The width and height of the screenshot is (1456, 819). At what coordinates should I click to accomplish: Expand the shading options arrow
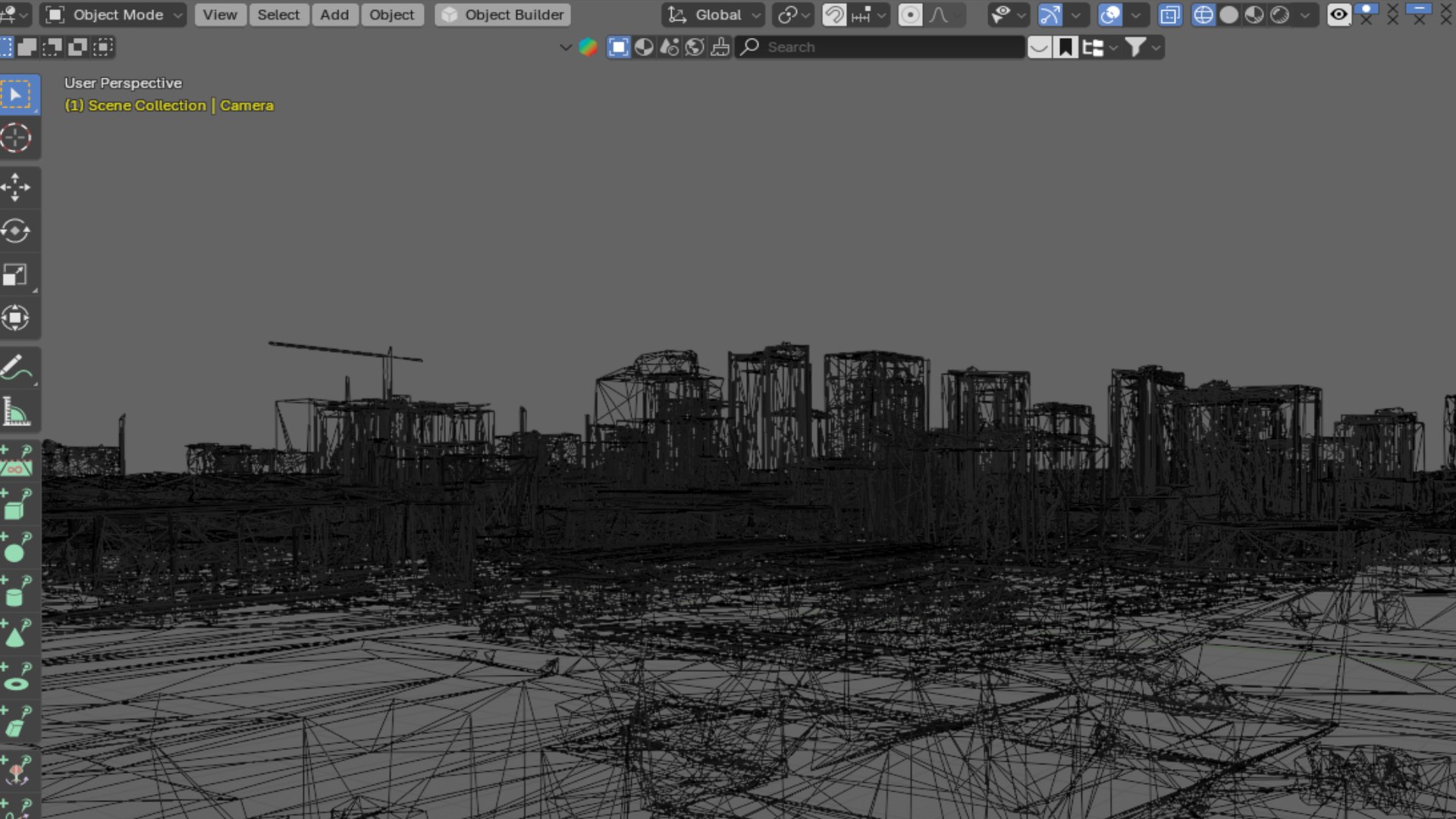point(1306,14)
